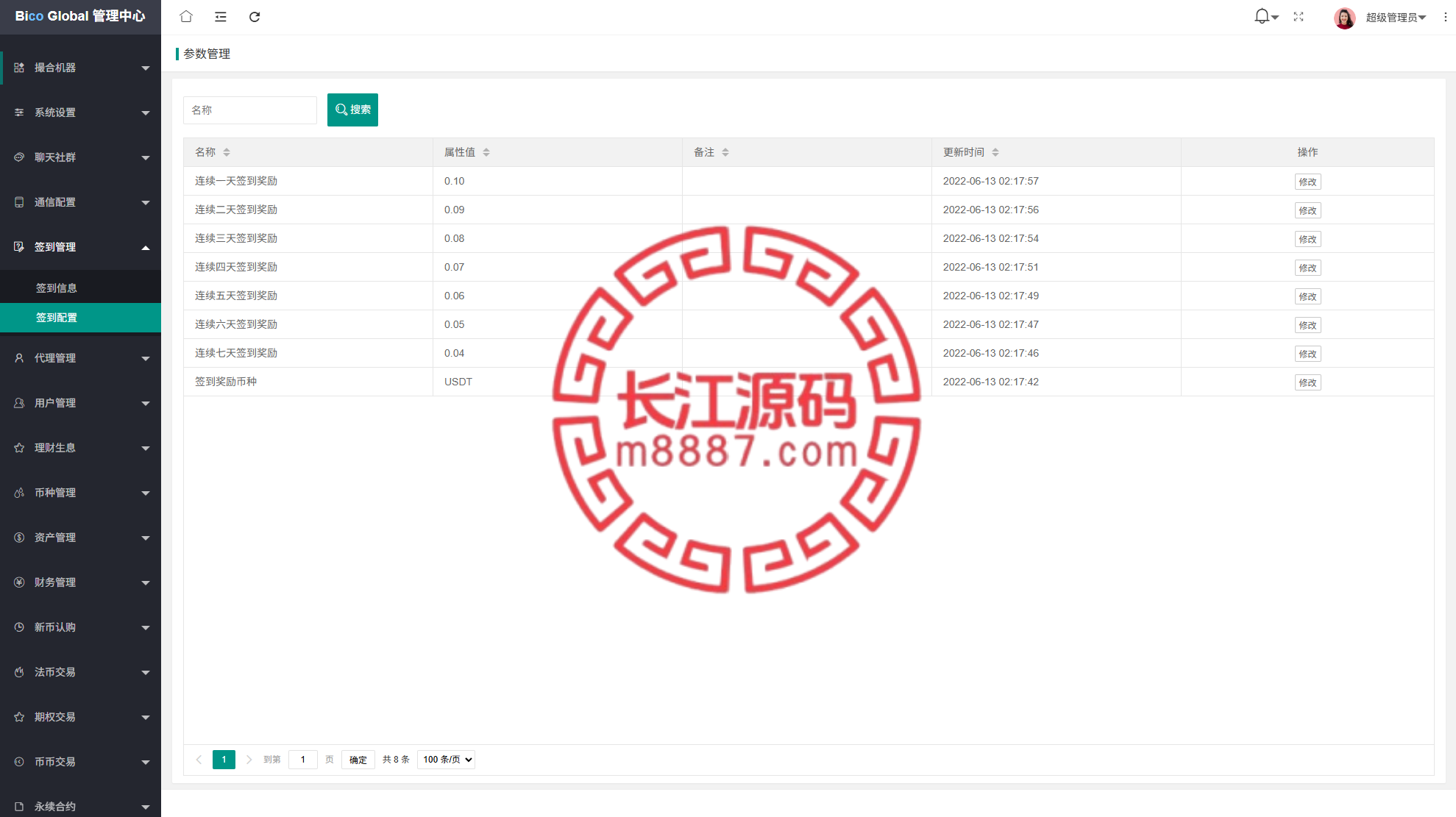Focus the 名称 search input field
Image resolution: width=1456 pixels, height=817 pixels.
coord(250,110)
